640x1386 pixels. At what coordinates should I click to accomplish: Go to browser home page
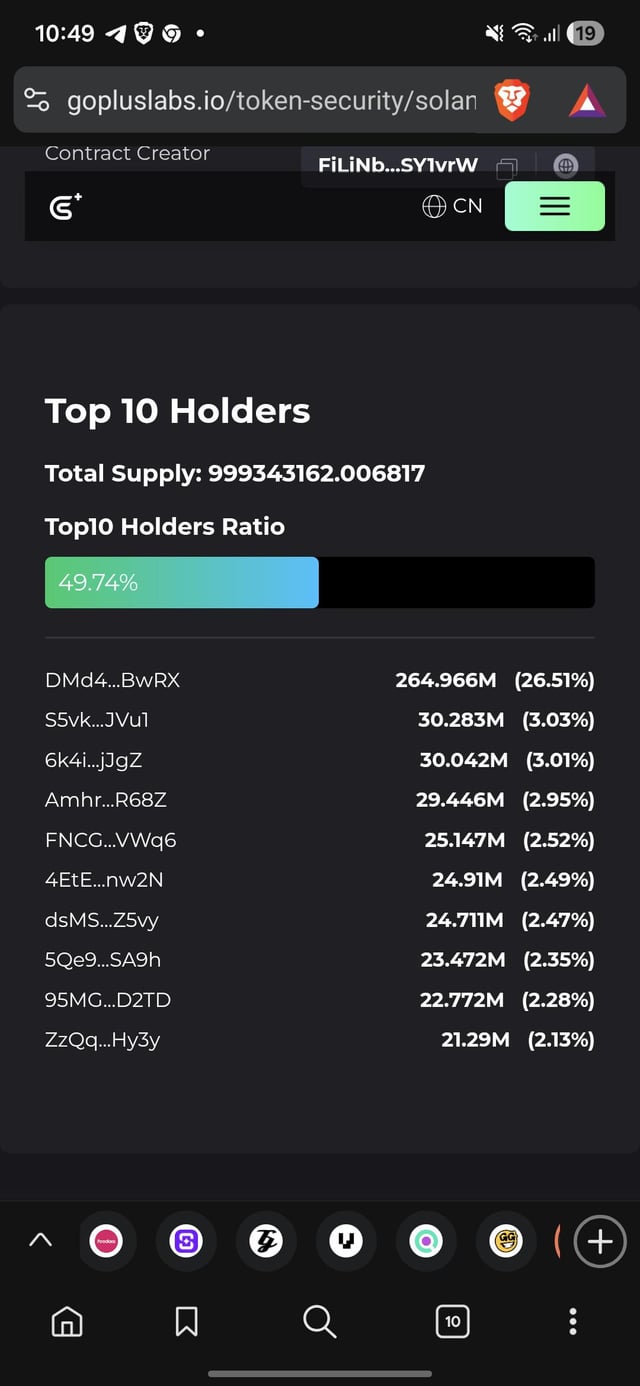(67, 1322)
